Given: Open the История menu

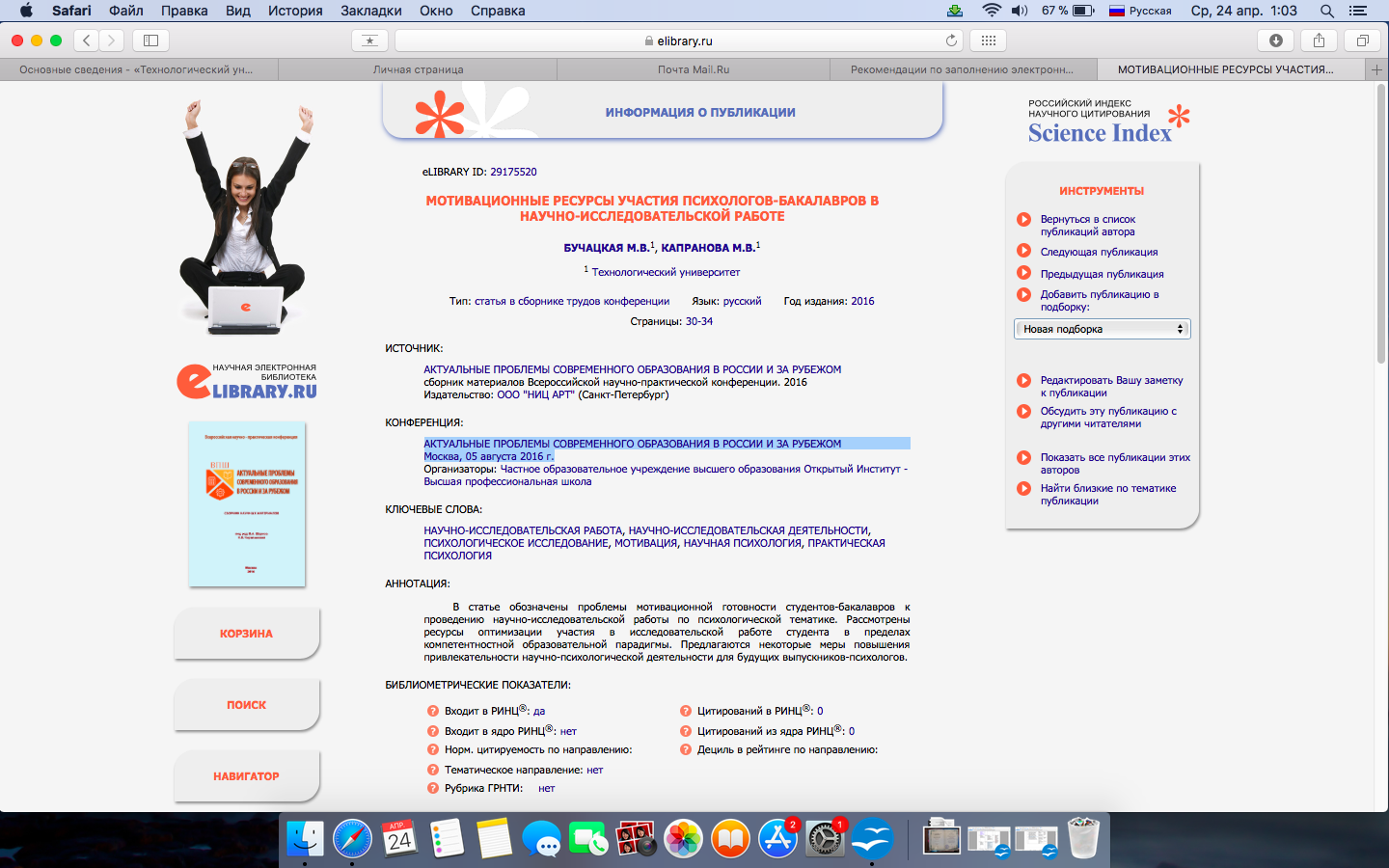Looking at the screenshot, I should [x=295, y=11].
